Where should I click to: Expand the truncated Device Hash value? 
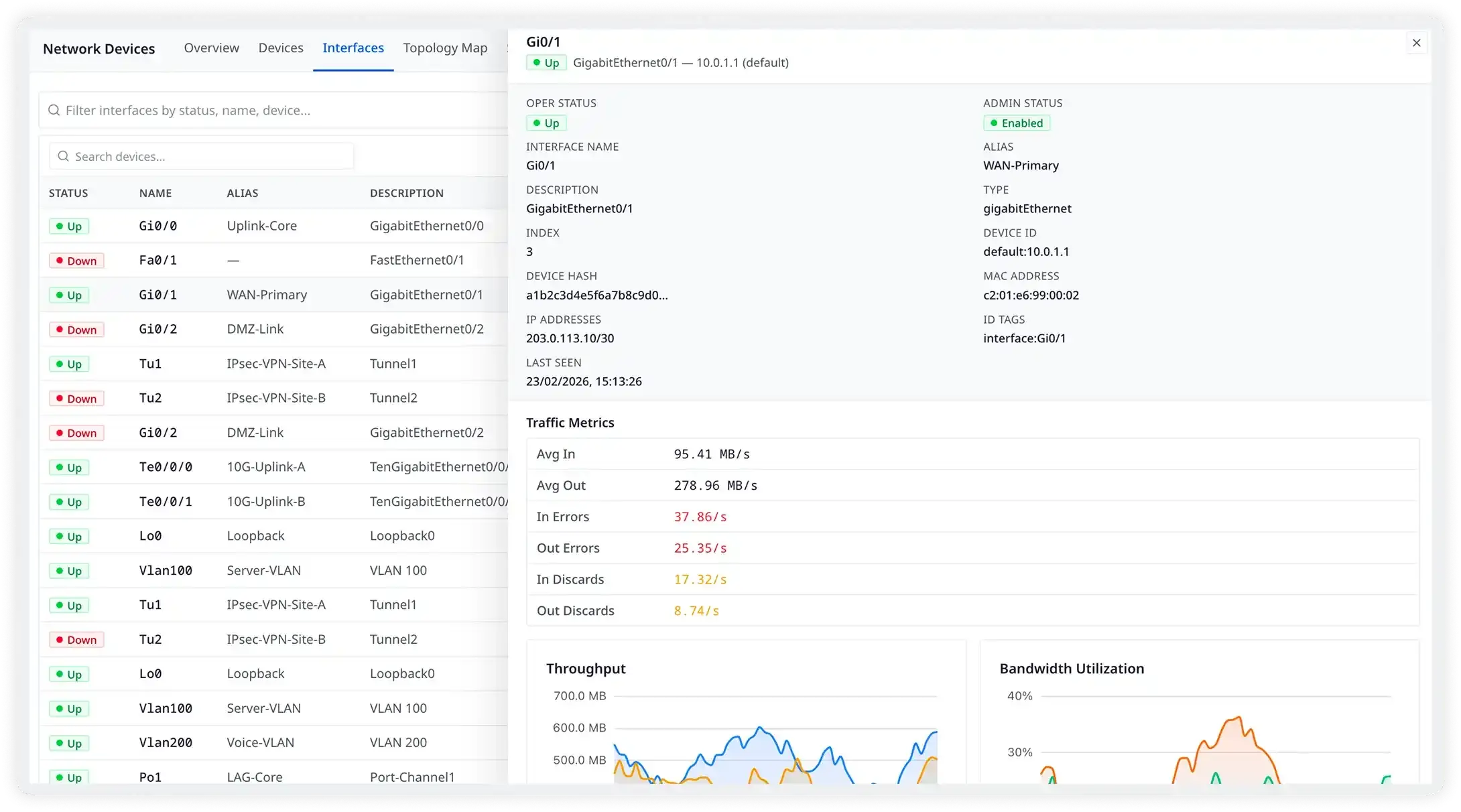[596, 295]
